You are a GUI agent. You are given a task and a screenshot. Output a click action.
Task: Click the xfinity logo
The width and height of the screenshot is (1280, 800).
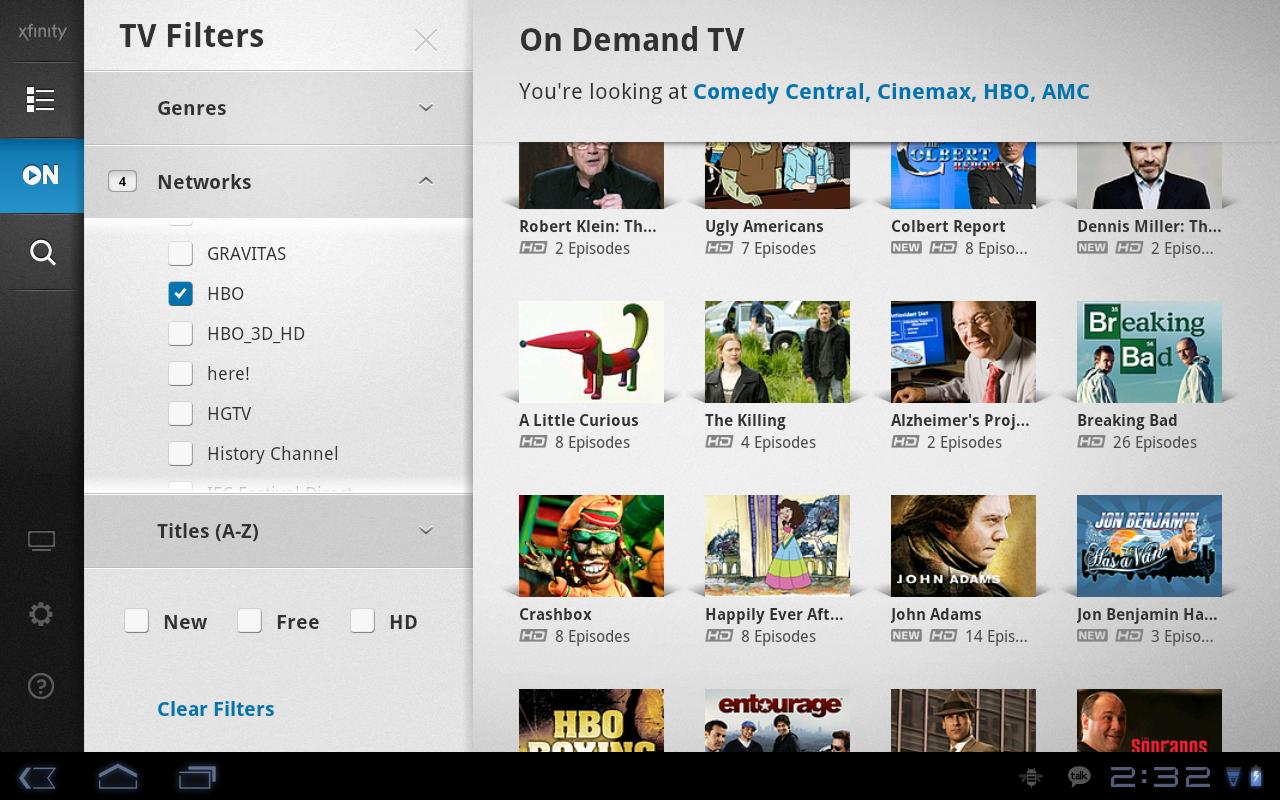pos(42,31)
